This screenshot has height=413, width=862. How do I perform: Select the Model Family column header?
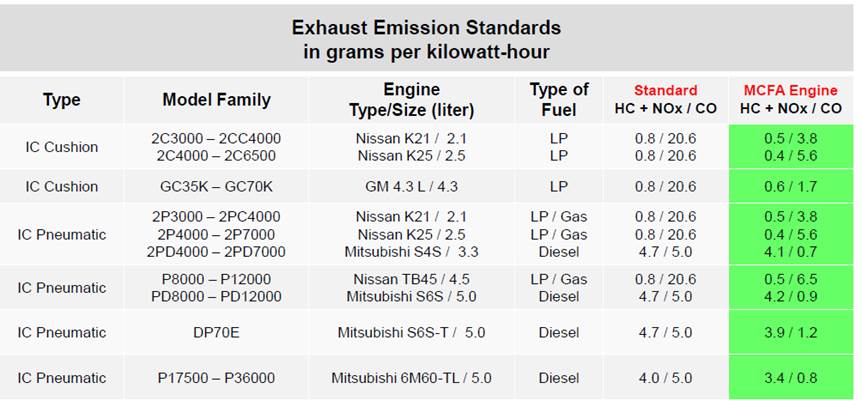pos(217,100)
